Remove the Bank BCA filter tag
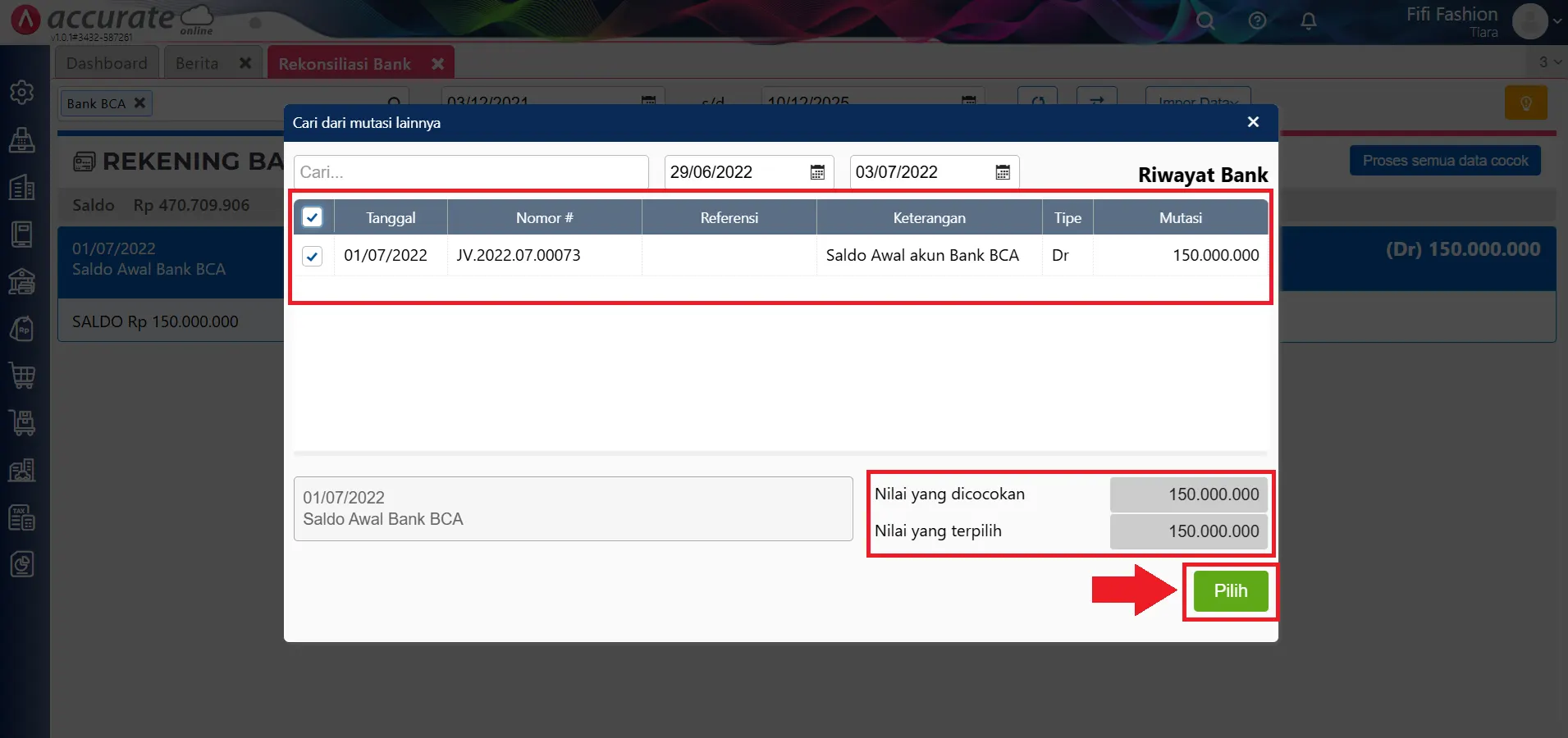Screen dimensions: 1568x738 [139, 103]
